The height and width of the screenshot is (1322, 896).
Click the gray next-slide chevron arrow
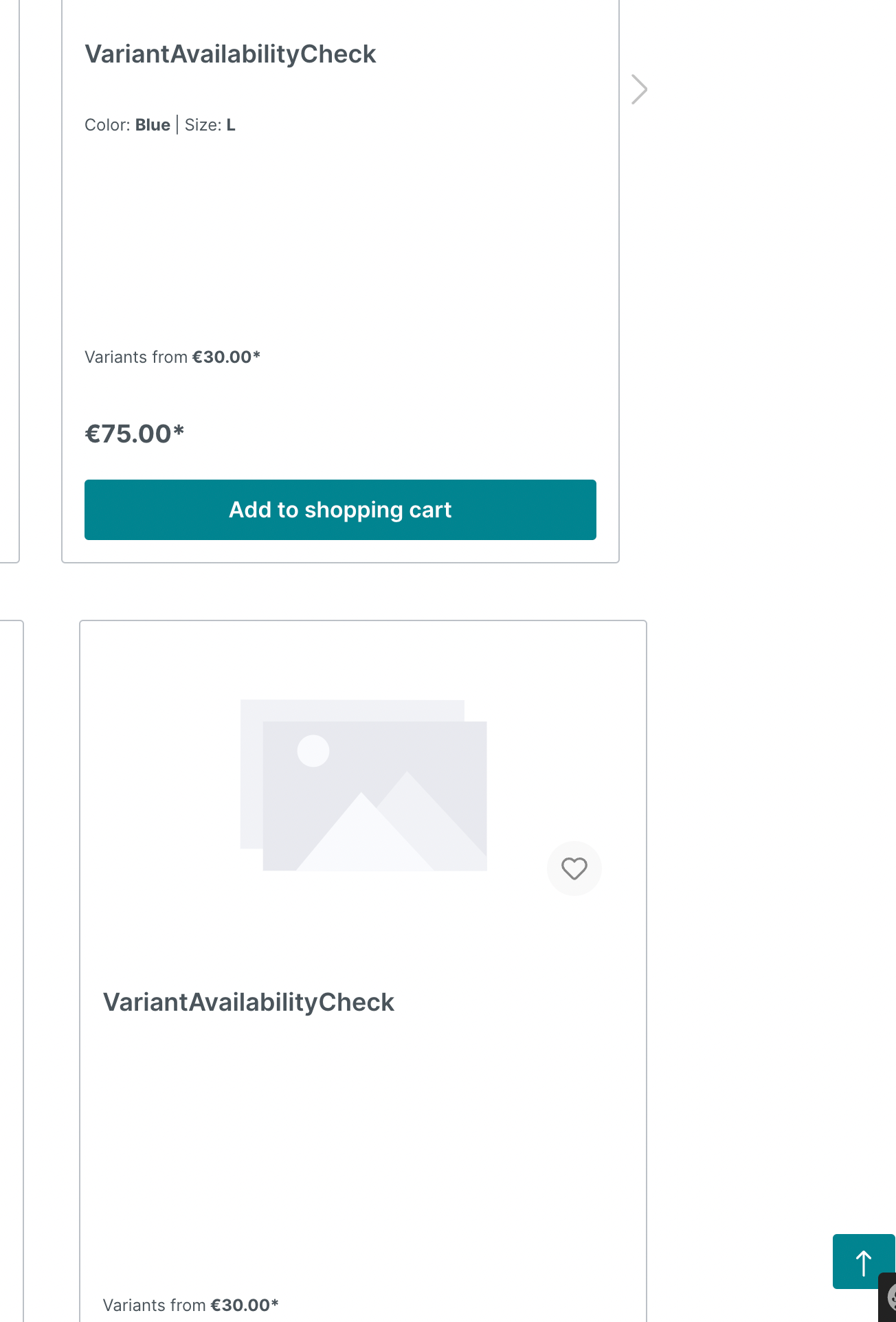640,89
